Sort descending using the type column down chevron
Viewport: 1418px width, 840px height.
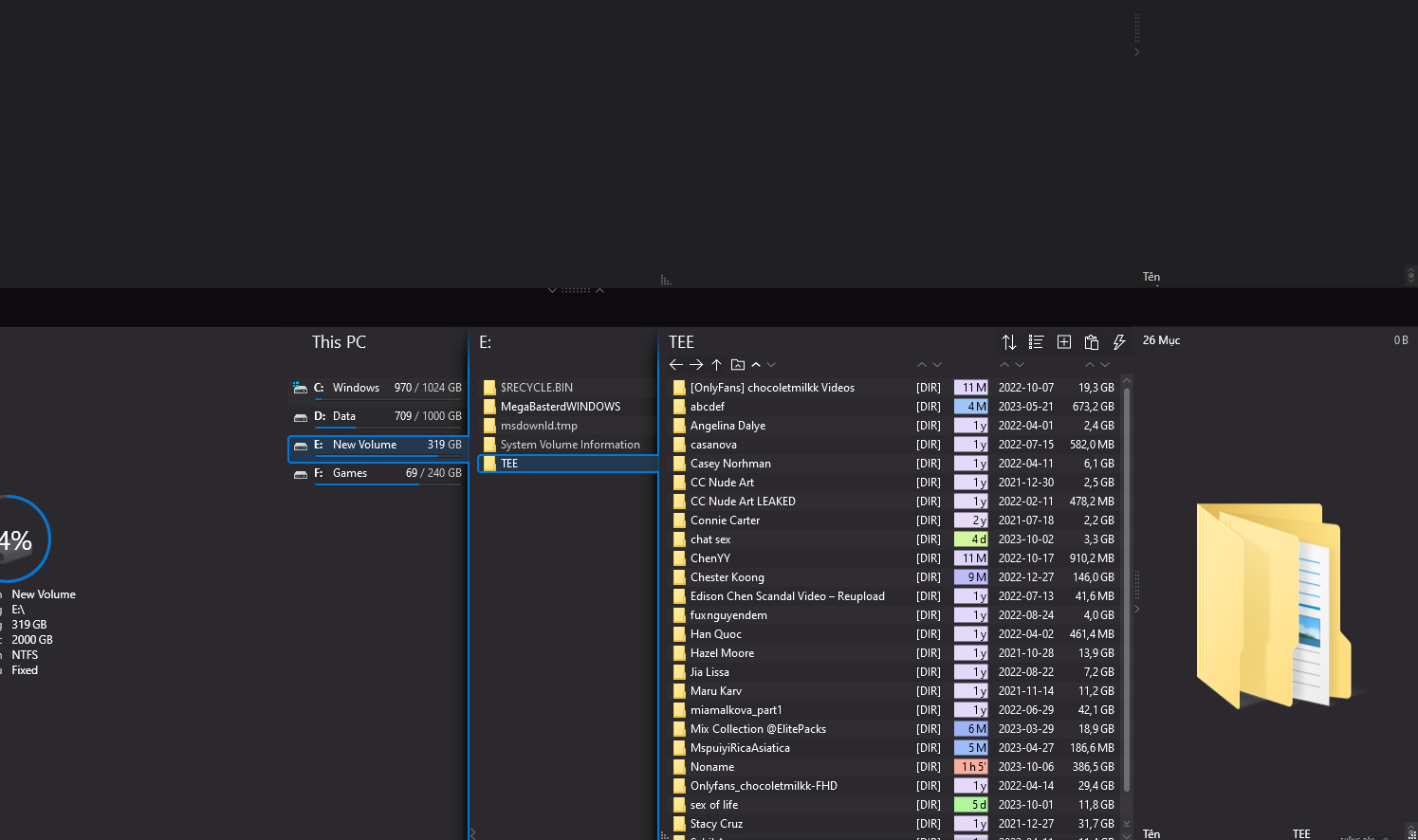pyautogui.click(x=937, y=365)
